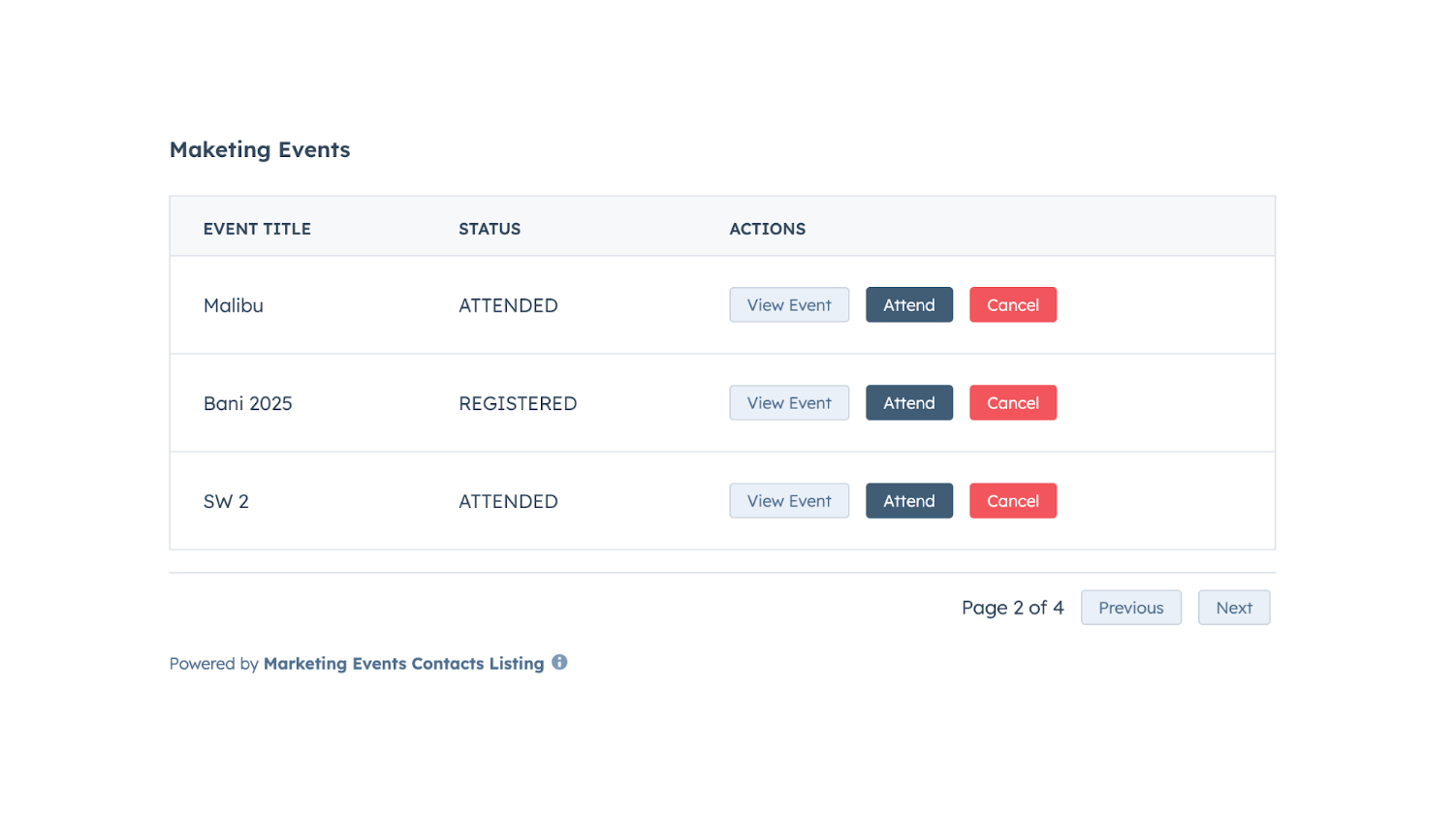Image resolution: width=1456 pixels, height=818 pixels.
Task: Go to the Previous page
Action: [x=1130, y=608]
